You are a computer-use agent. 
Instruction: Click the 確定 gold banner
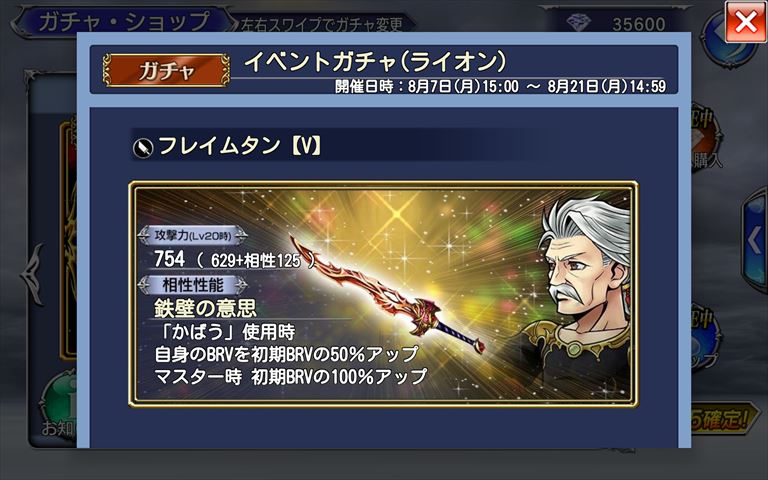coord(722,419)
